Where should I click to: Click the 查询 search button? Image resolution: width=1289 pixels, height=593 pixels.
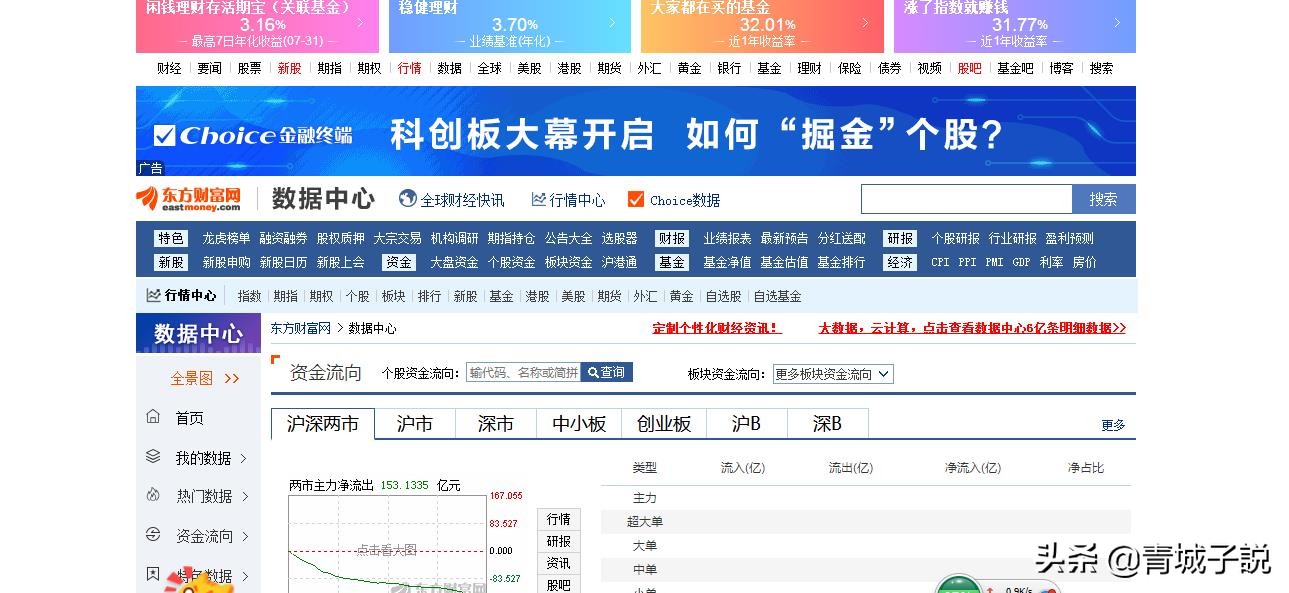(607, 371)
